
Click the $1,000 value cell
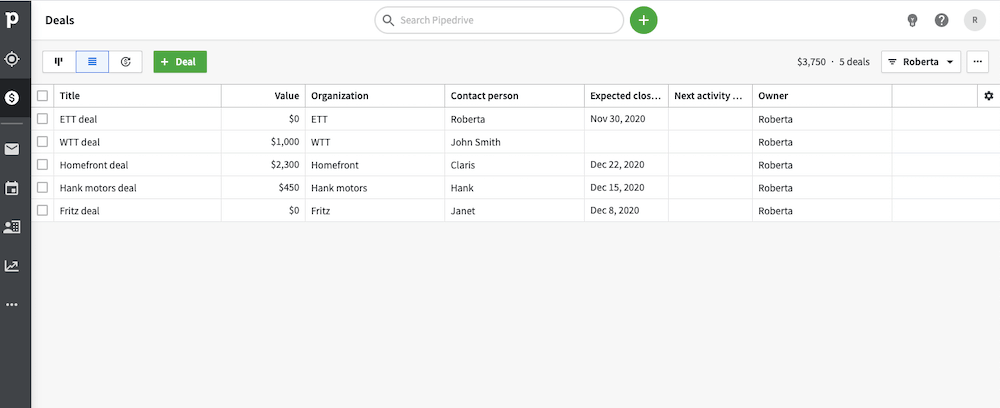(263, 142)
